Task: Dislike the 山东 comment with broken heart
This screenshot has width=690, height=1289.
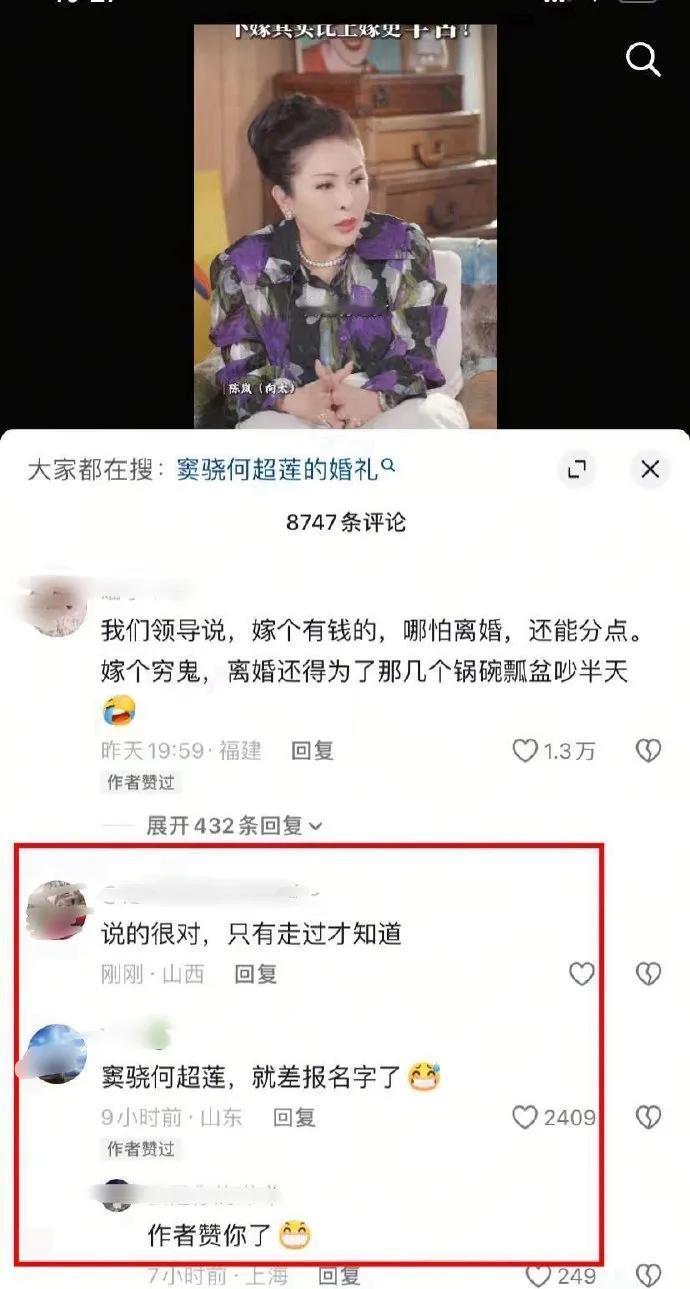Action: (649, 1117)
